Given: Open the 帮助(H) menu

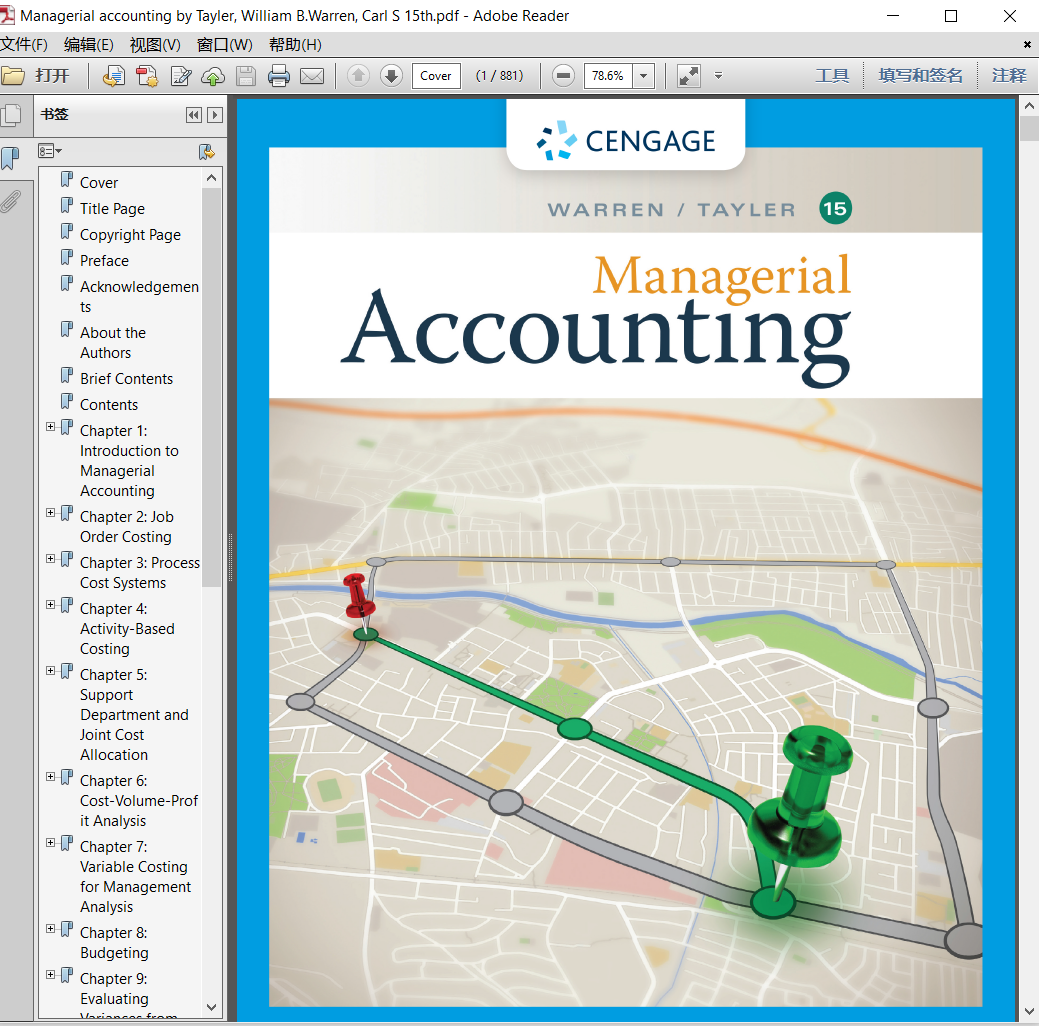Looking at the screenshot, I should pyautogui.click(x=296, y=44).
